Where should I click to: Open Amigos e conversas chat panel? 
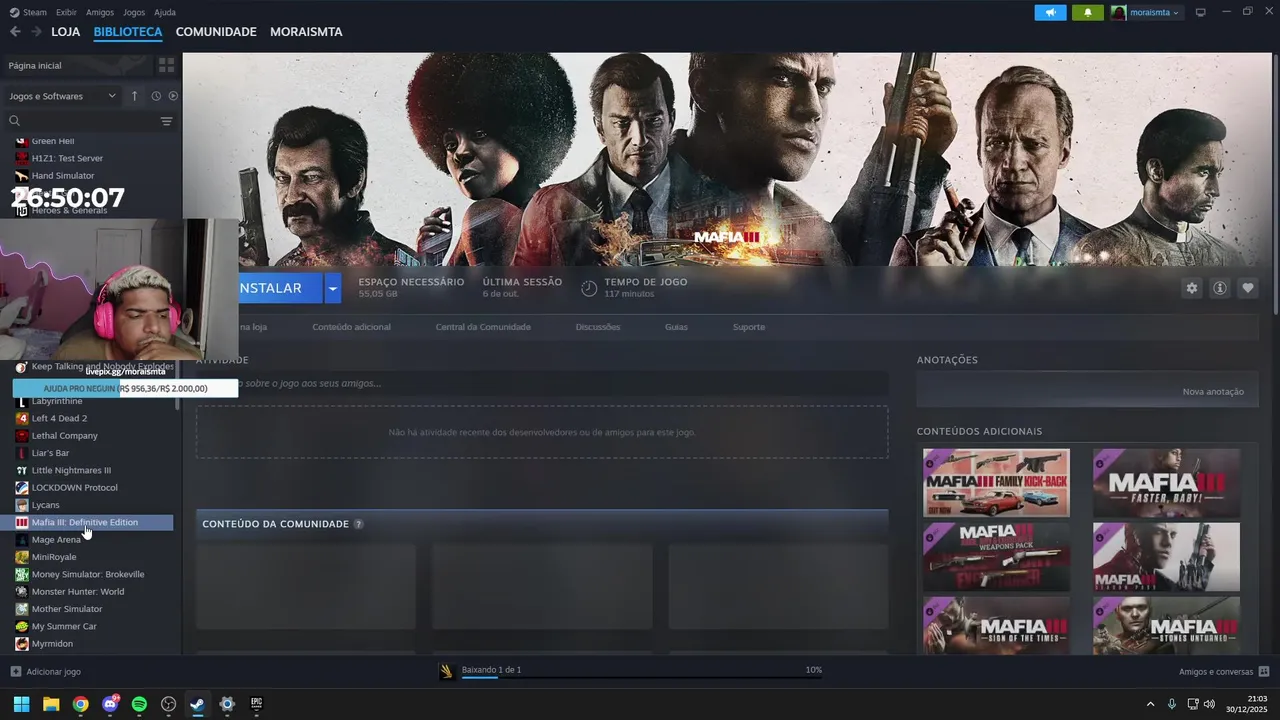(1224, 672)
